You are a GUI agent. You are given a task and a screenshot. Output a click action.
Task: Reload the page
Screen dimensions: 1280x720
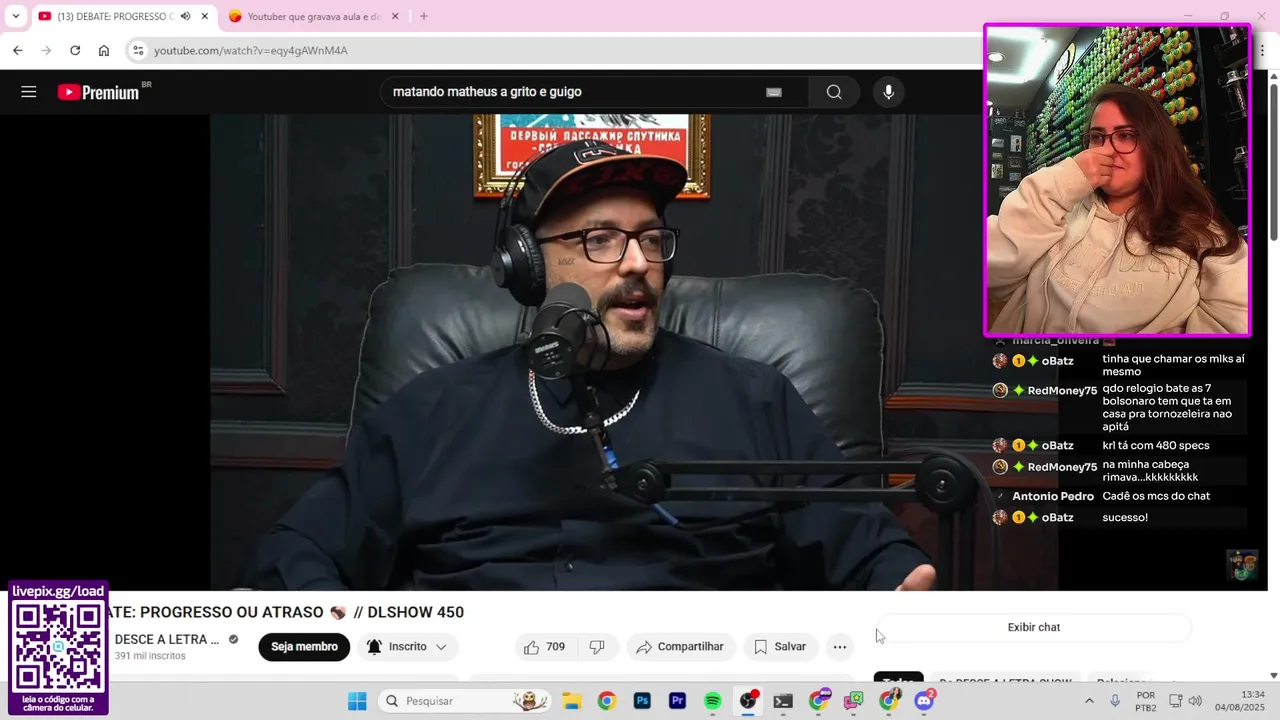point(75,50)
